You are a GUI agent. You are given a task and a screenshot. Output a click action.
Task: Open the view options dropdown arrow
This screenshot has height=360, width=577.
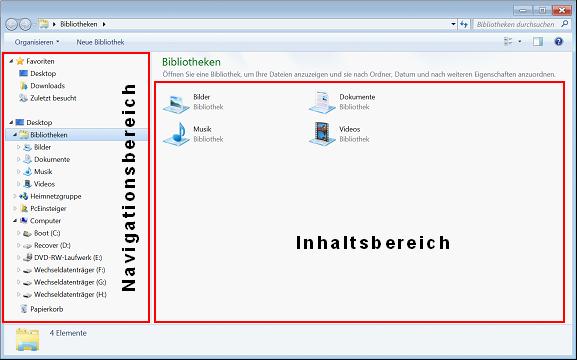point(520,42)
